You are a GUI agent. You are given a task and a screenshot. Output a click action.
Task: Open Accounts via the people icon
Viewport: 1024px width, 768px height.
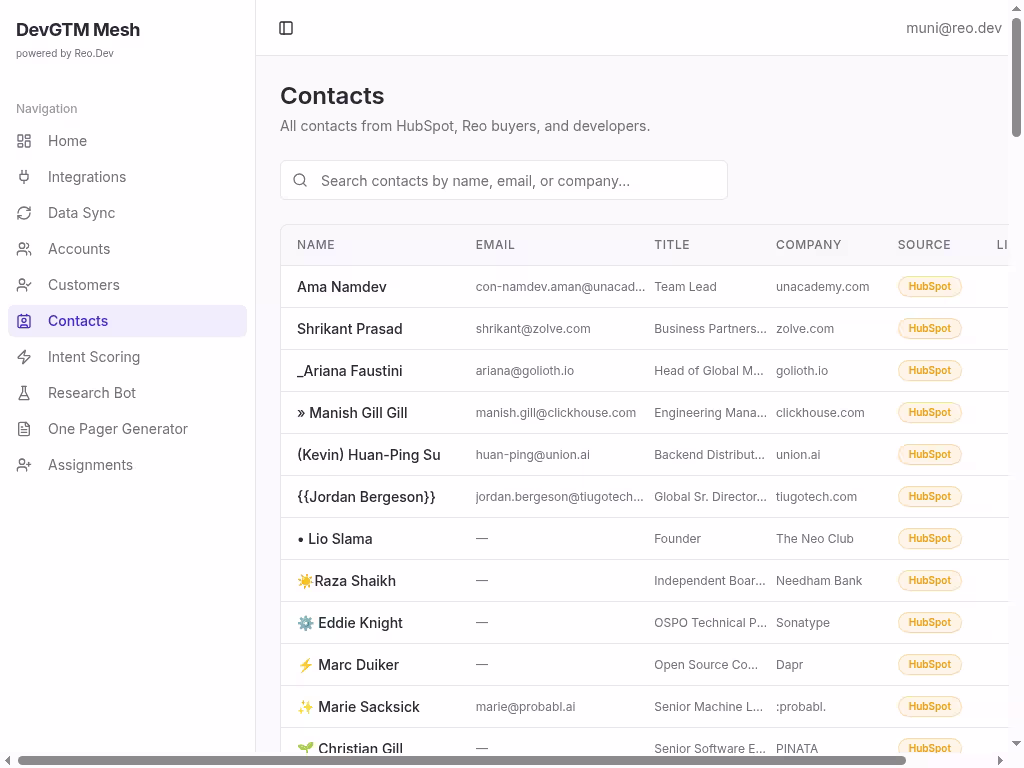click(24, 249)
